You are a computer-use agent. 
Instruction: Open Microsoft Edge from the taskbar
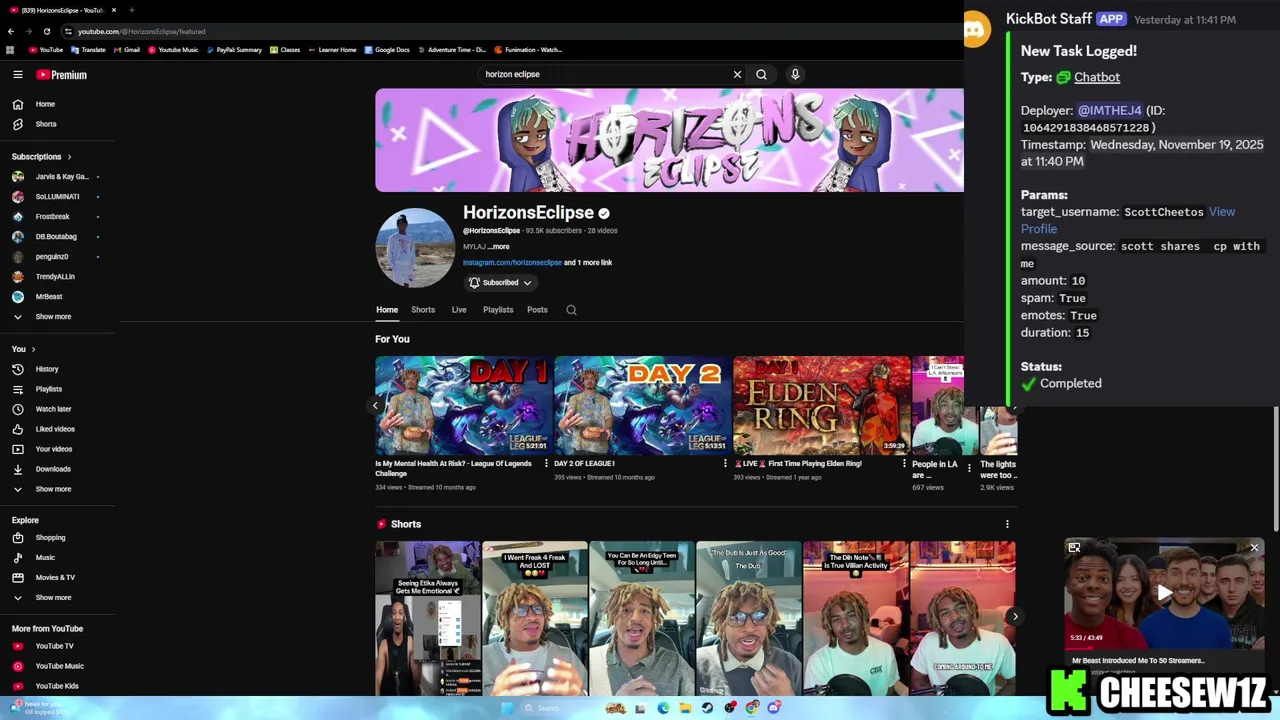tap(663, 708)
